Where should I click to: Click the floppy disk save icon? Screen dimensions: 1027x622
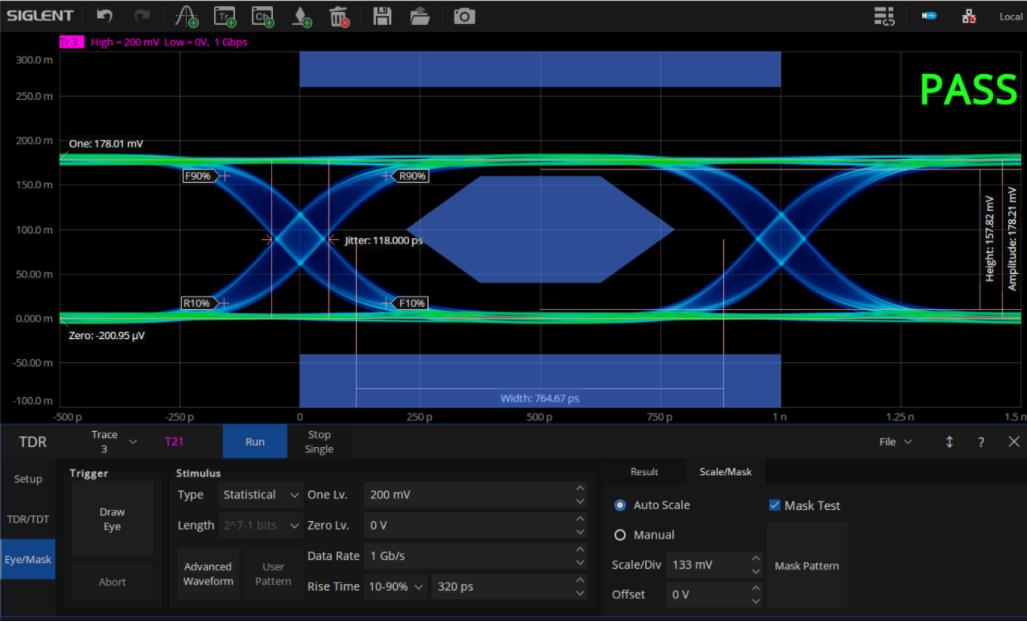point(382,16)
